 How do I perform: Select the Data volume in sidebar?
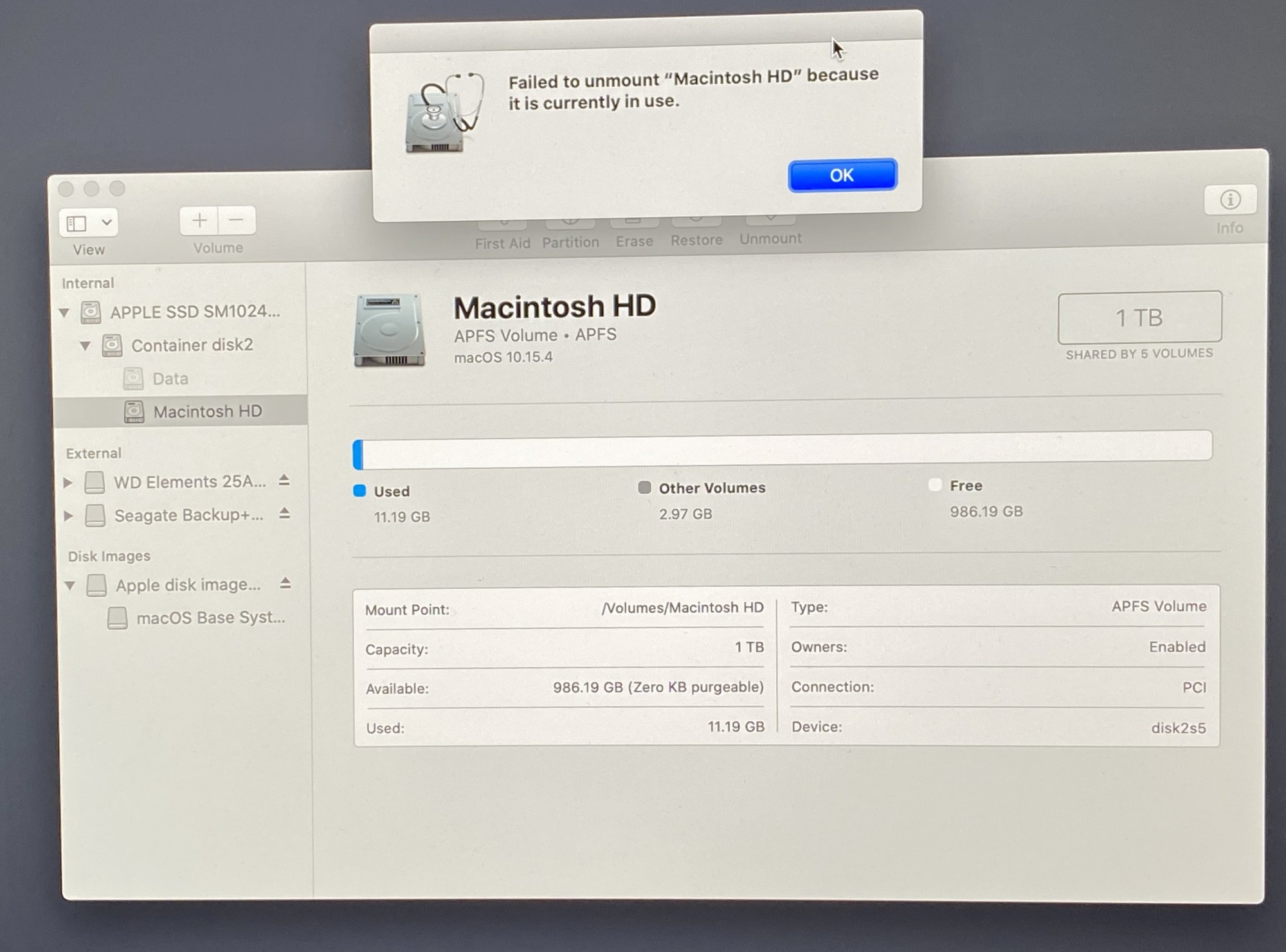[170, 379]
